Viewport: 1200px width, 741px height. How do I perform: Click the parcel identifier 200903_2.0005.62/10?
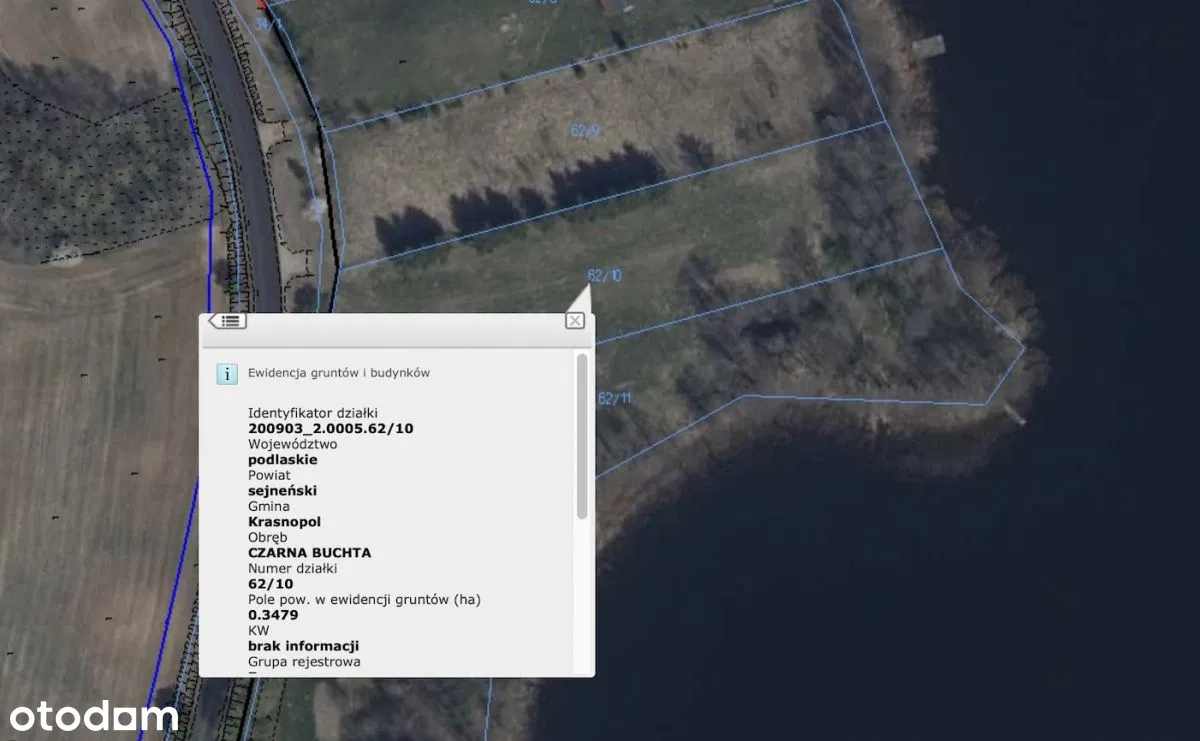click(x=330, y=428)
